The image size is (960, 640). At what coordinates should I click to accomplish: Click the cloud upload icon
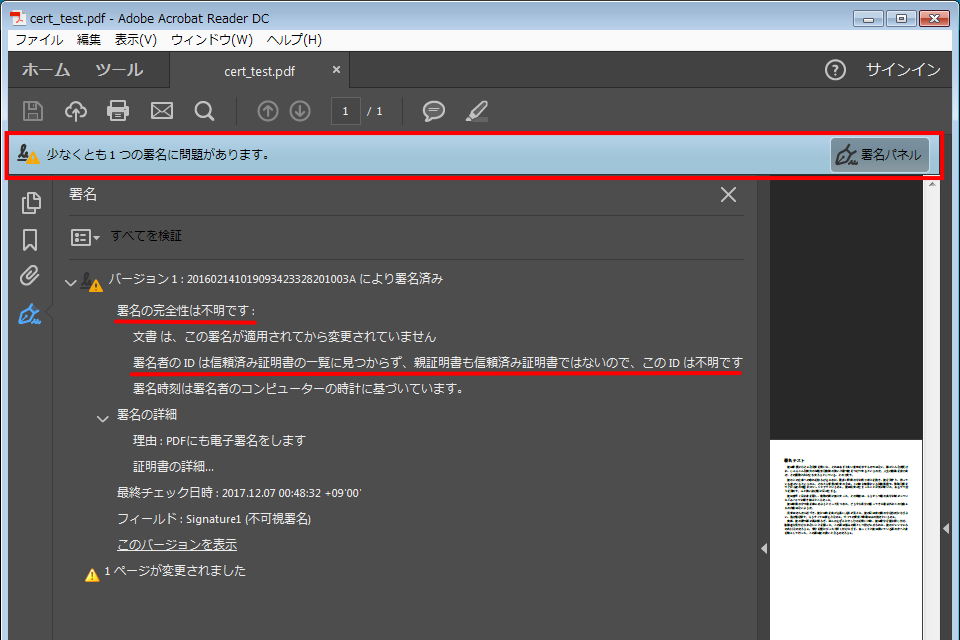click(76, 111)
